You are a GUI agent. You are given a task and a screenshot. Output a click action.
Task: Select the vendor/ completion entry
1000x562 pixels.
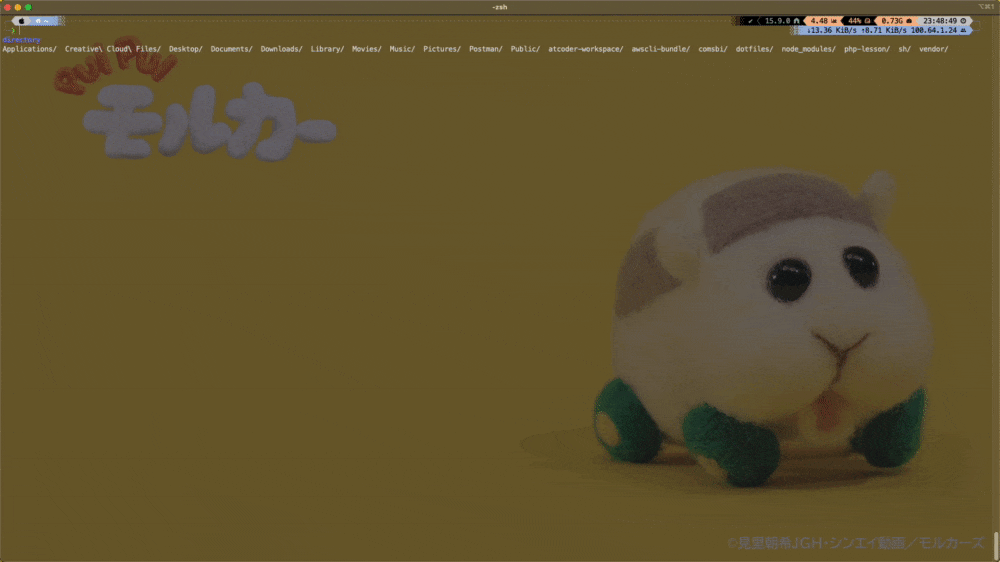(x=933, y=48)
